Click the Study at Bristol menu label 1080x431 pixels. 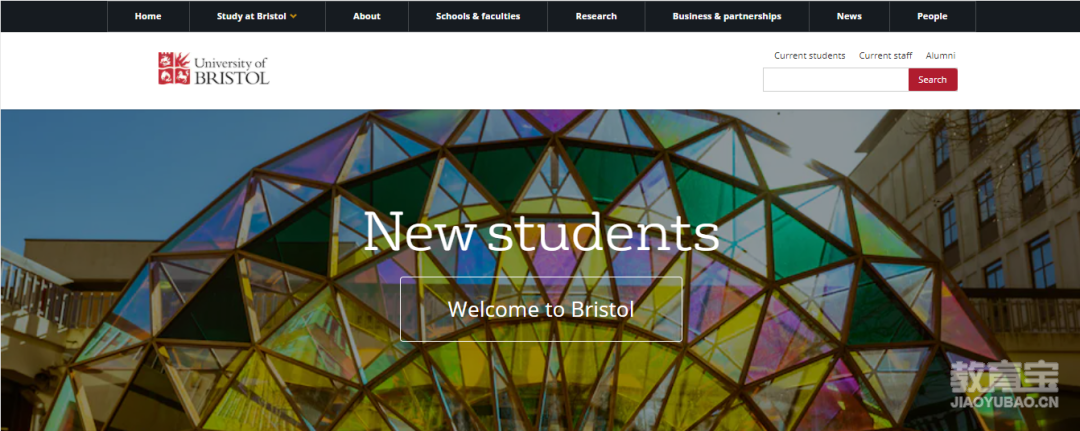(x=251, y=17)
